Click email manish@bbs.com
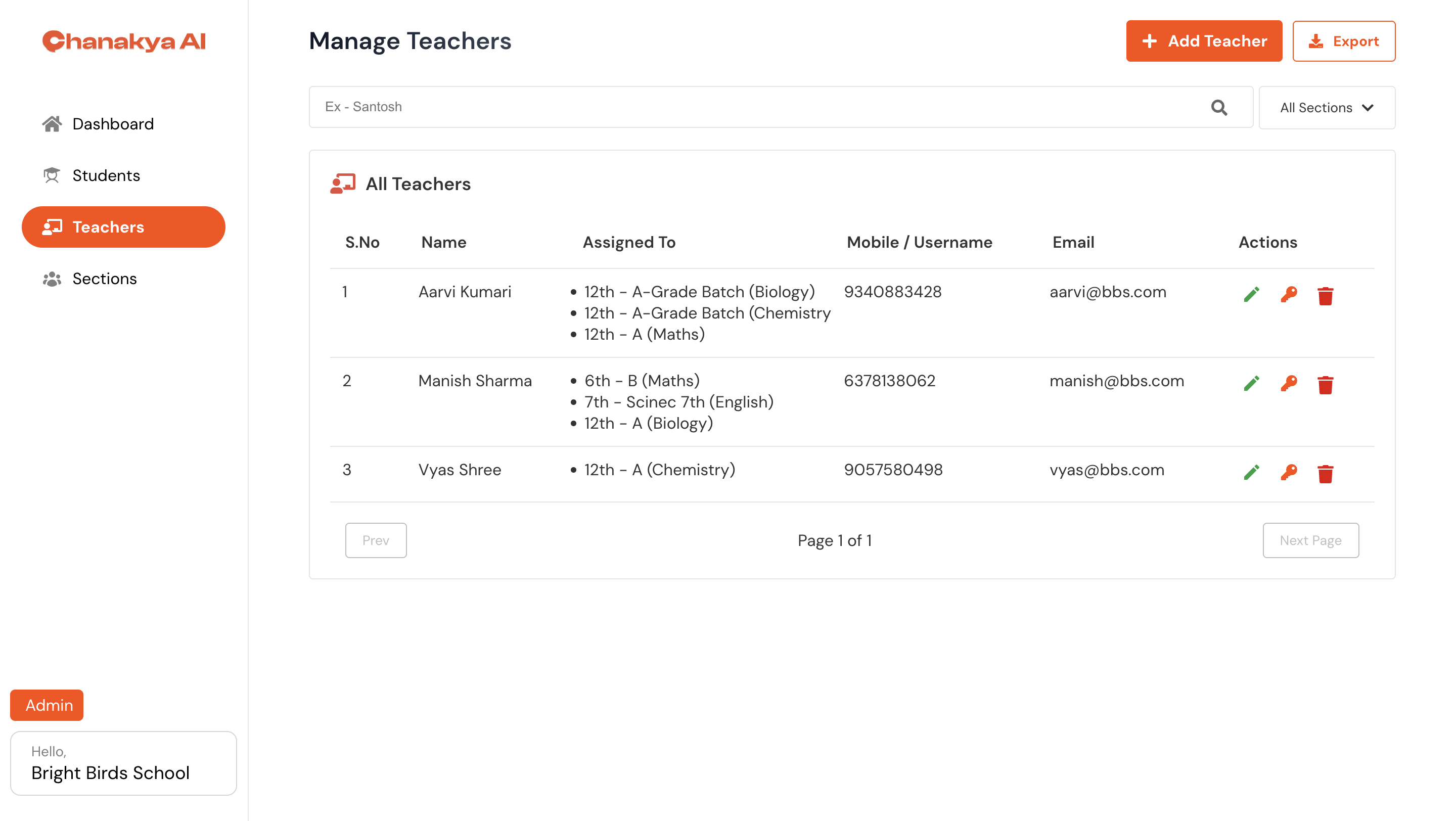Screen dimensions: 1456x821 (1117, 381)
